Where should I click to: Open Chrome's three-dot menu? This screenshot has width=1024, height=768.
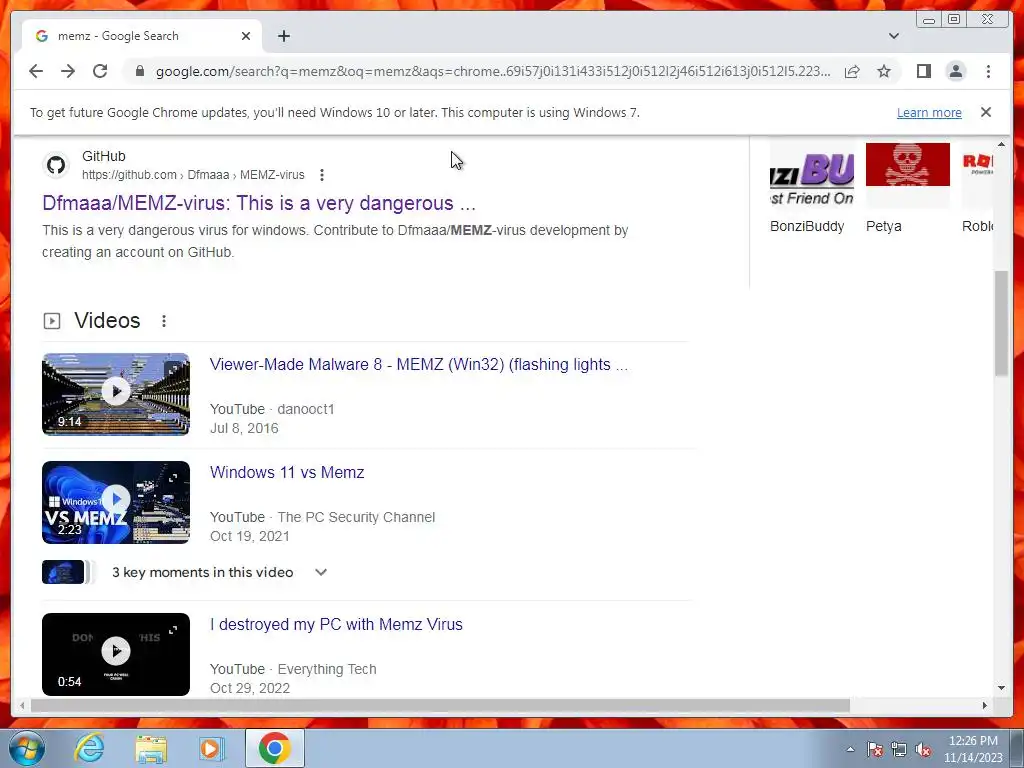coord(988,71)
